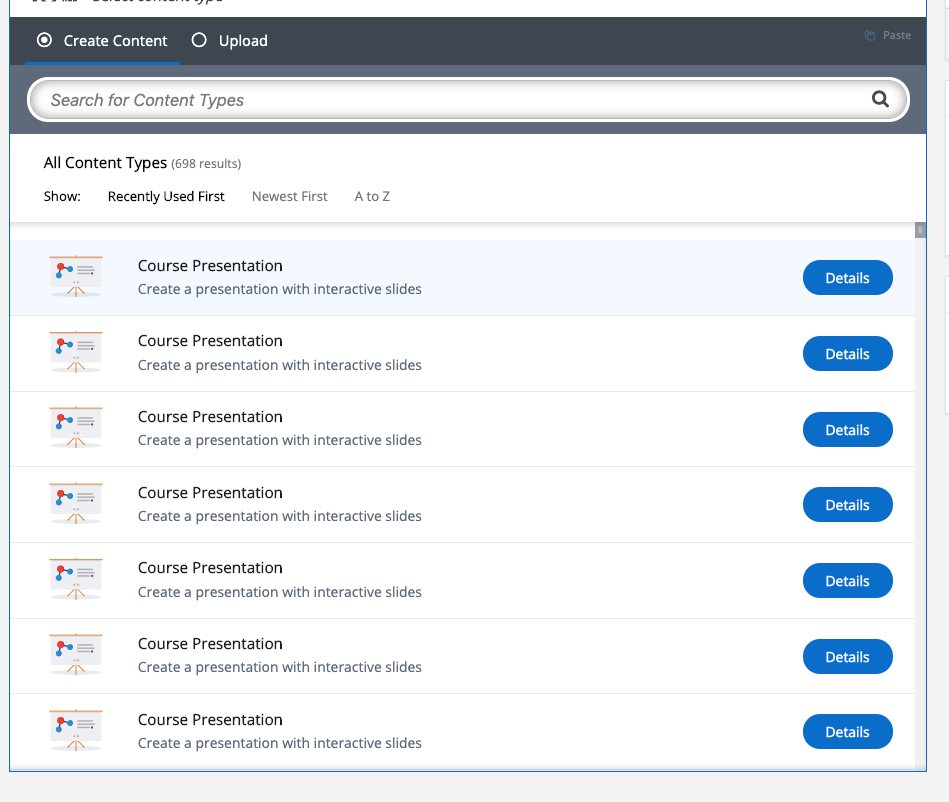Click the second row's Course Presentation title
Viewport: 949px width, 802px height.
point(210,341)
